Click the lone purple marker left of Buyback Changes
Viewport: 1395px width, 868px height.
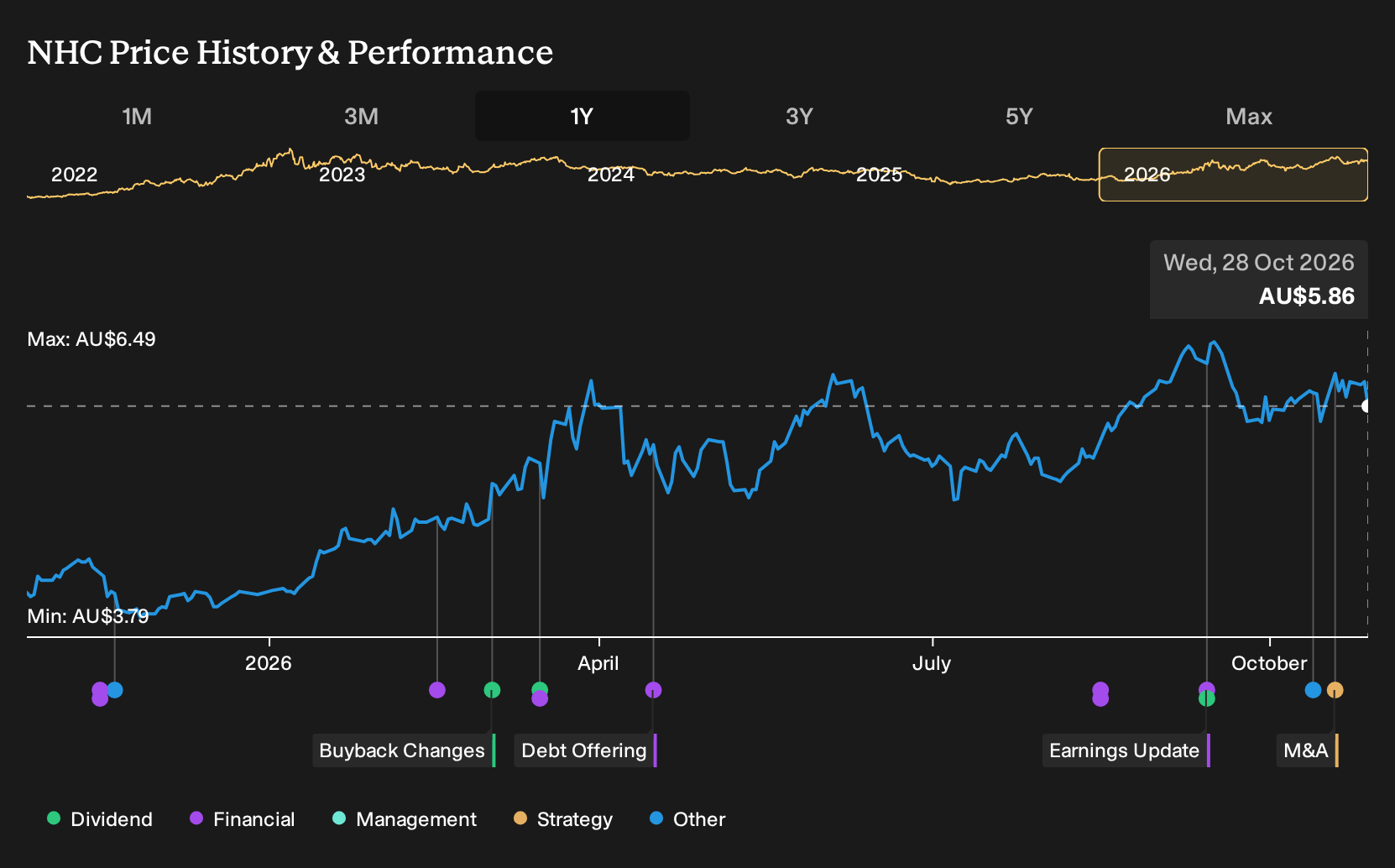click(436, 690)
